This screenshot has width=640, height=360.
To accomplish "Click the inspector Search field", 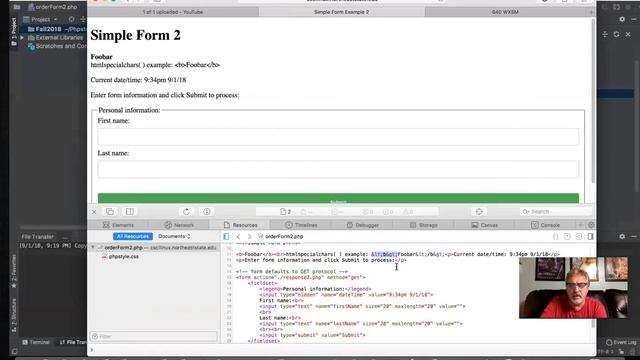I will [556, 211].
